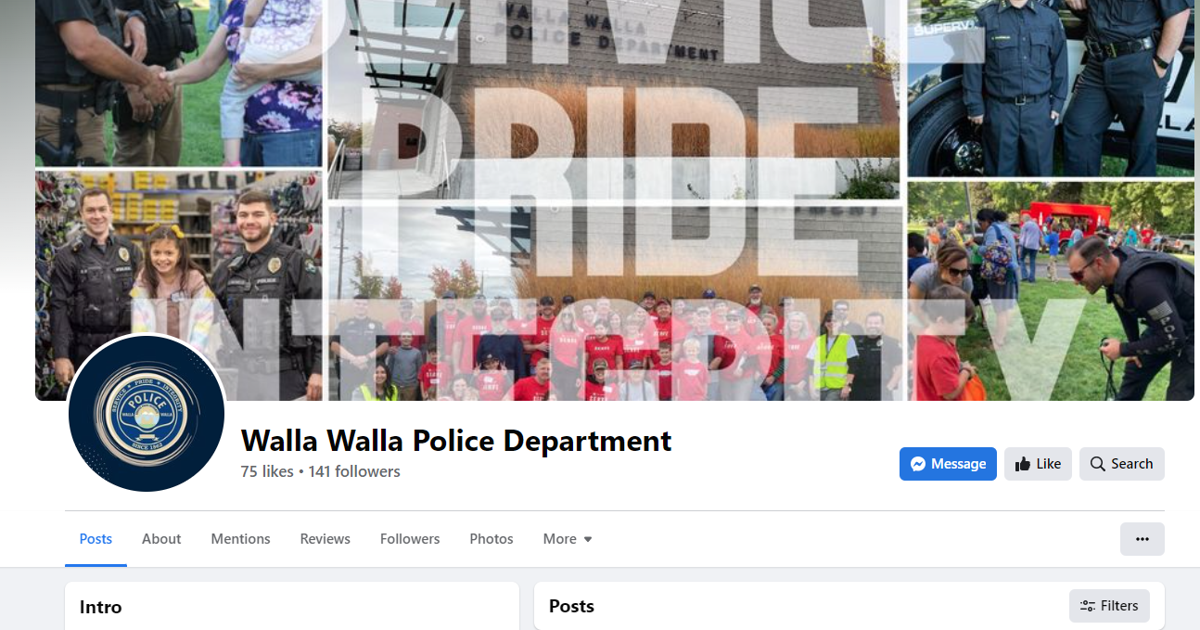This screenshot has height=630, width=1200.
Task: Open the Search button on the page
Action: [1122, 464]
